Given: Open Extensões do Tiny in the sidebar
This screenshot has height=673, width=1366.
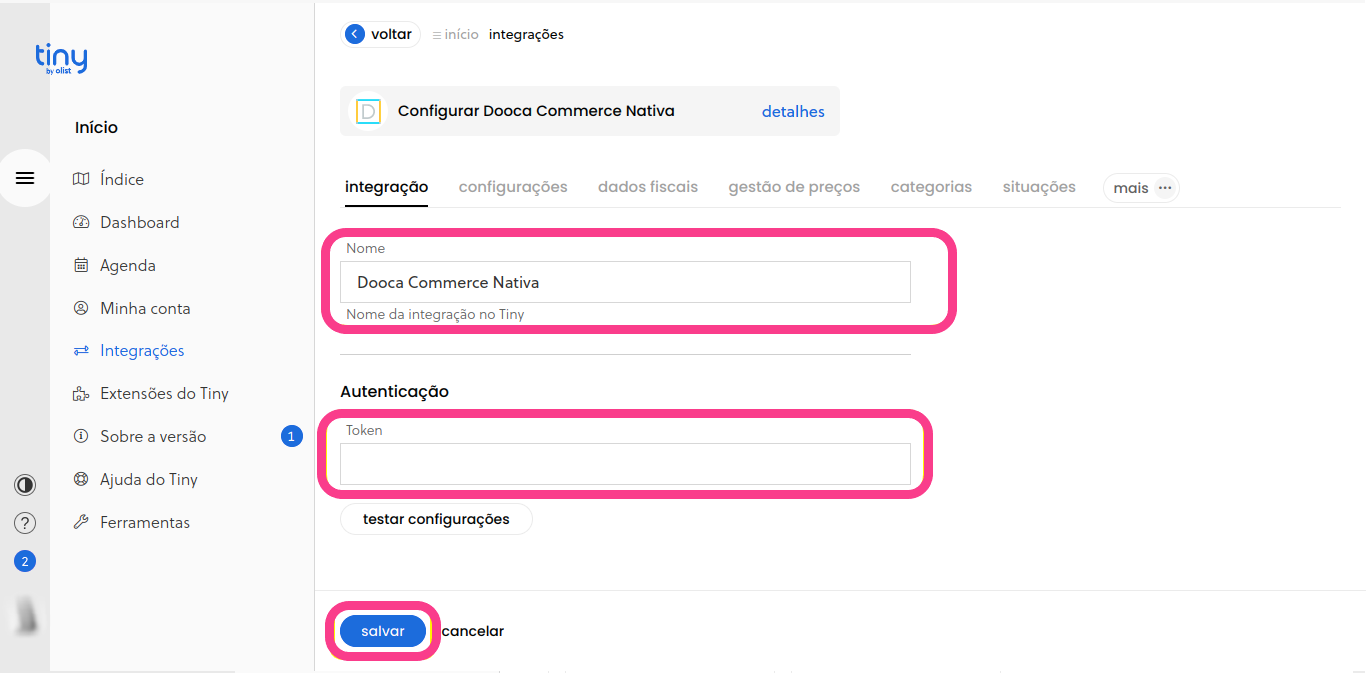Looking at the screenshot, I should pyautogui.click(x=164, y=394).
